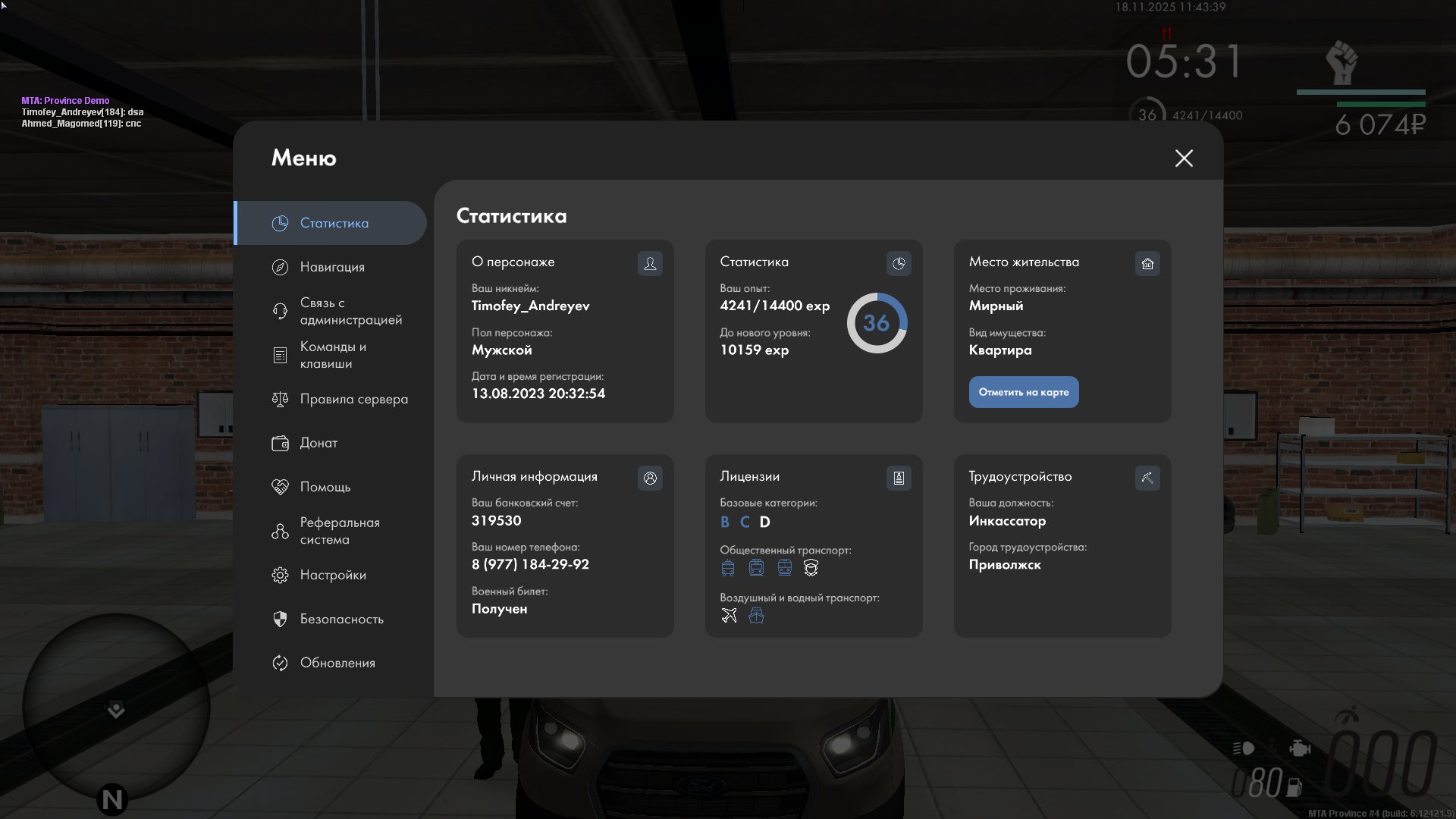This screenshot has height=819, width=1456.
Task: Go to Настройки section
Action: pos(333,575)
